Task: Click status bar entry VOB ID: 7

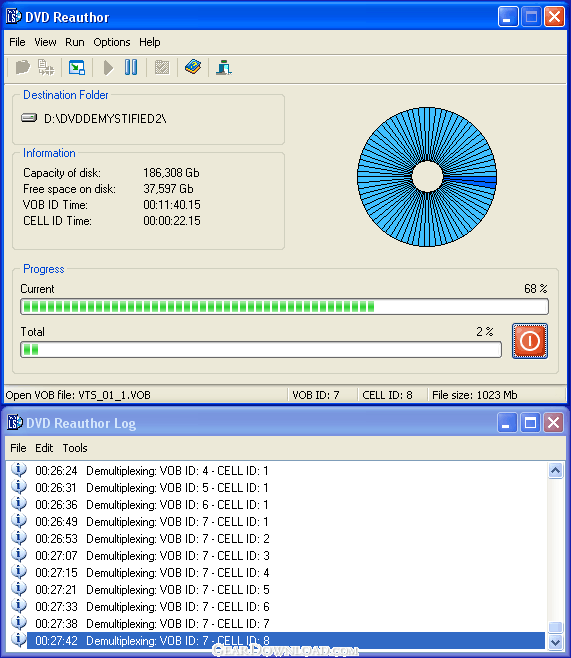Action: tap(316, 395)
